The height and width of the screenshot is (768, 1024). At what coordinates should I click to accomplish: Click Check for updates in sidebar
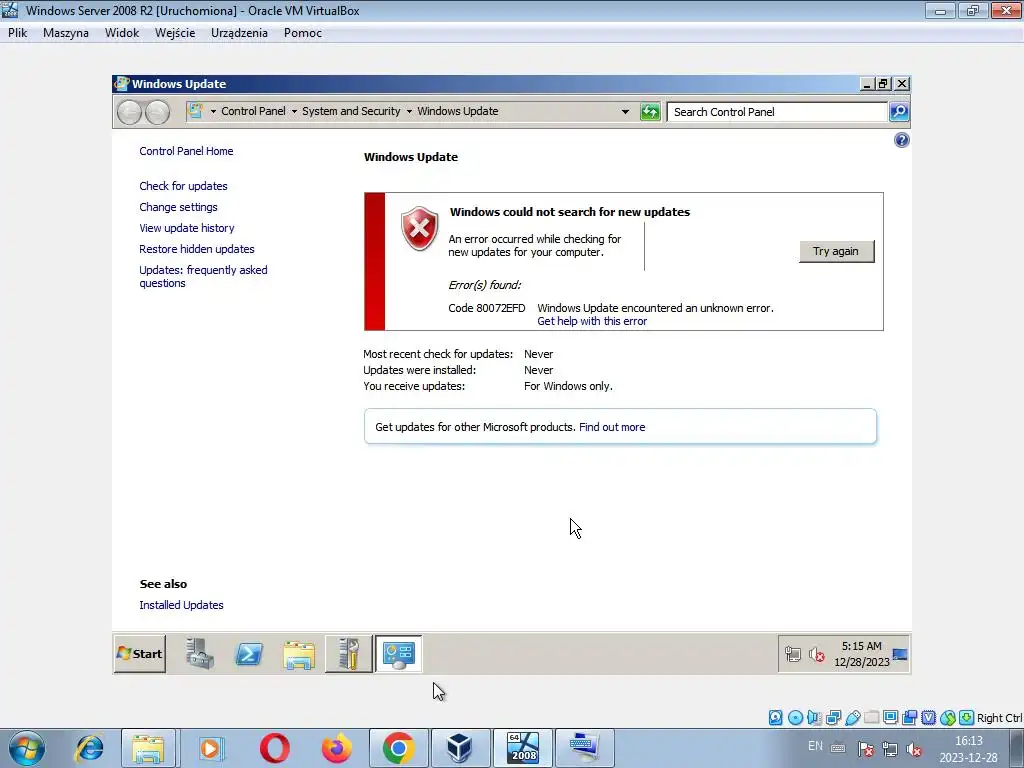point(184,186)
